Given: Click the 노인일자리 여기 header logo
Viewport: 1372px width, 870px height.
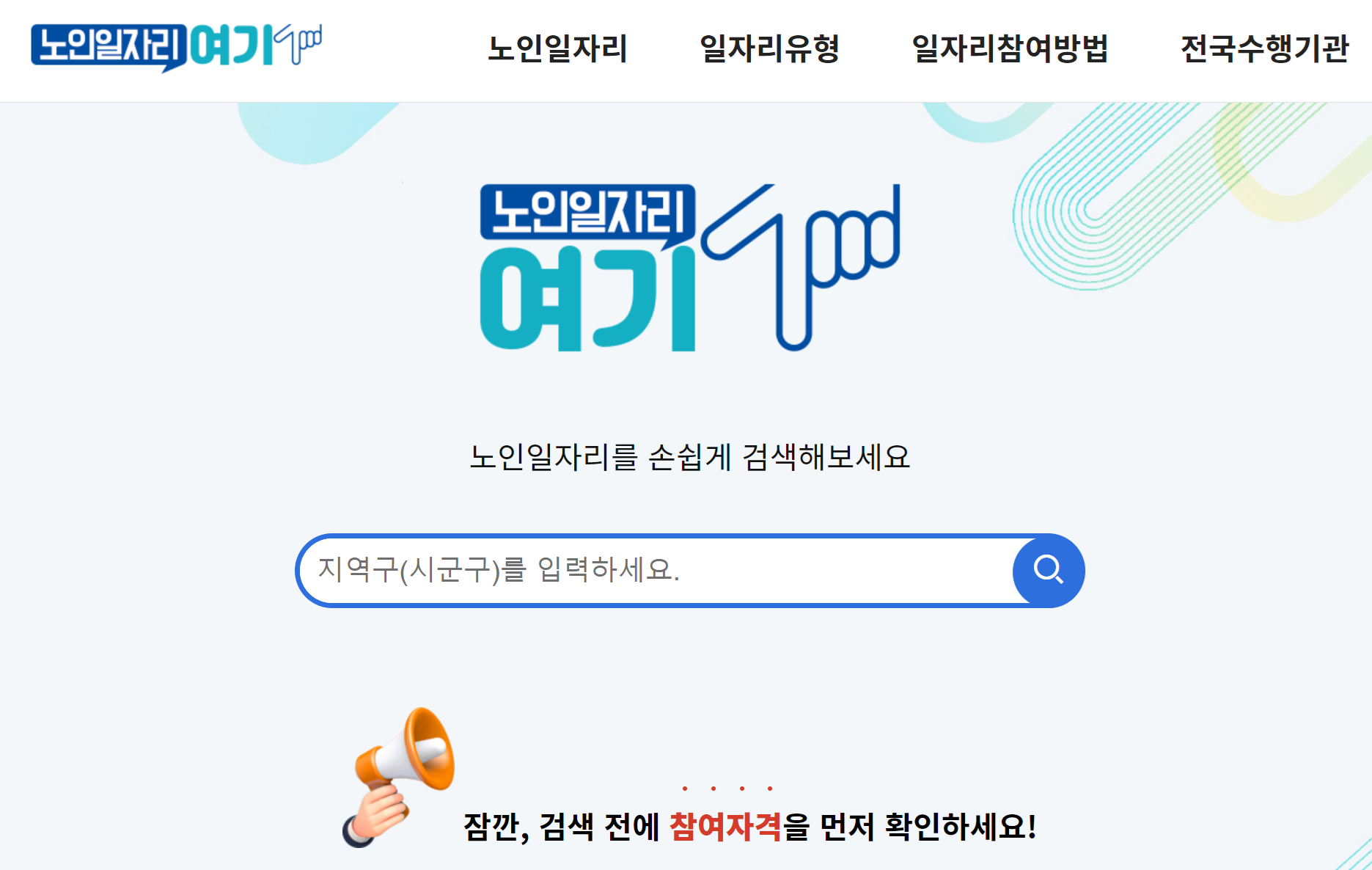Looking at the screenshot, I should click(x=176, y=48).
